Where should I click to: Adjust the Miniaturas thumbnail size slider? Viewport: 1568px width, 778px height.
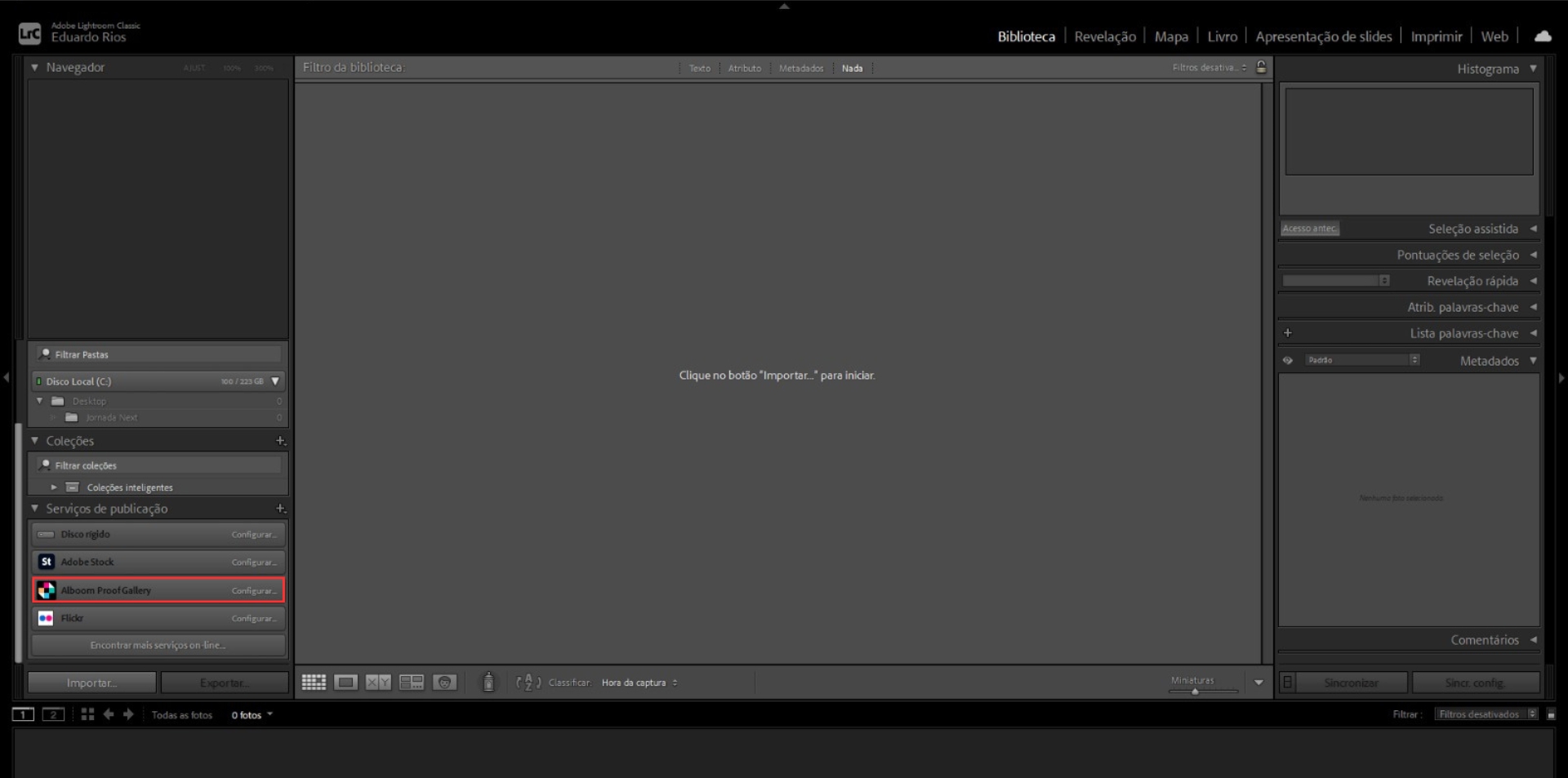1195,691
